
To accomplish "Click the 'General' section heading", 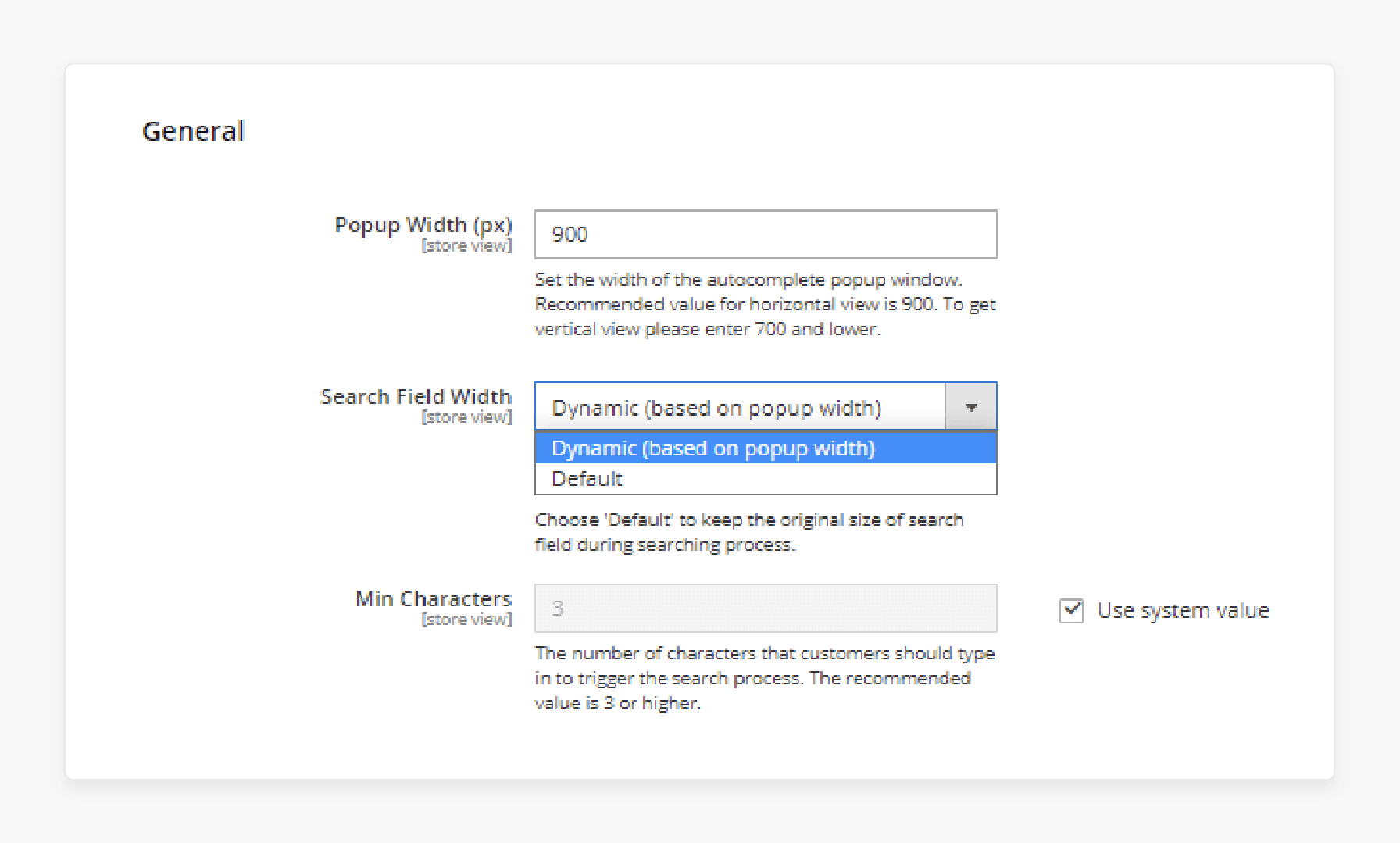I will (x=193, y=131).
